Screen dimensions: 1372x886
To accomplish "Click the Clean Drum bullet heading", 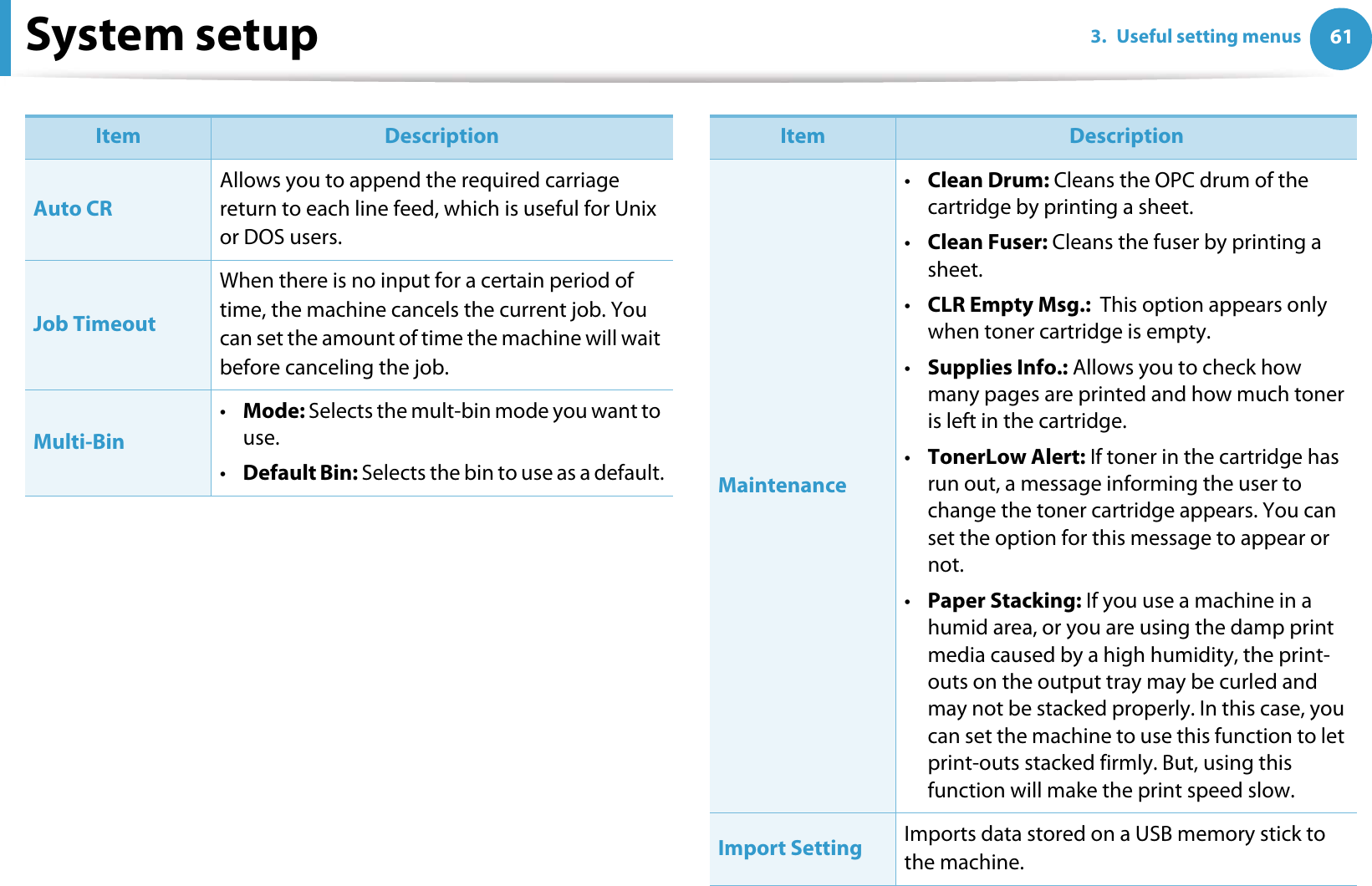I will (987, 181).
